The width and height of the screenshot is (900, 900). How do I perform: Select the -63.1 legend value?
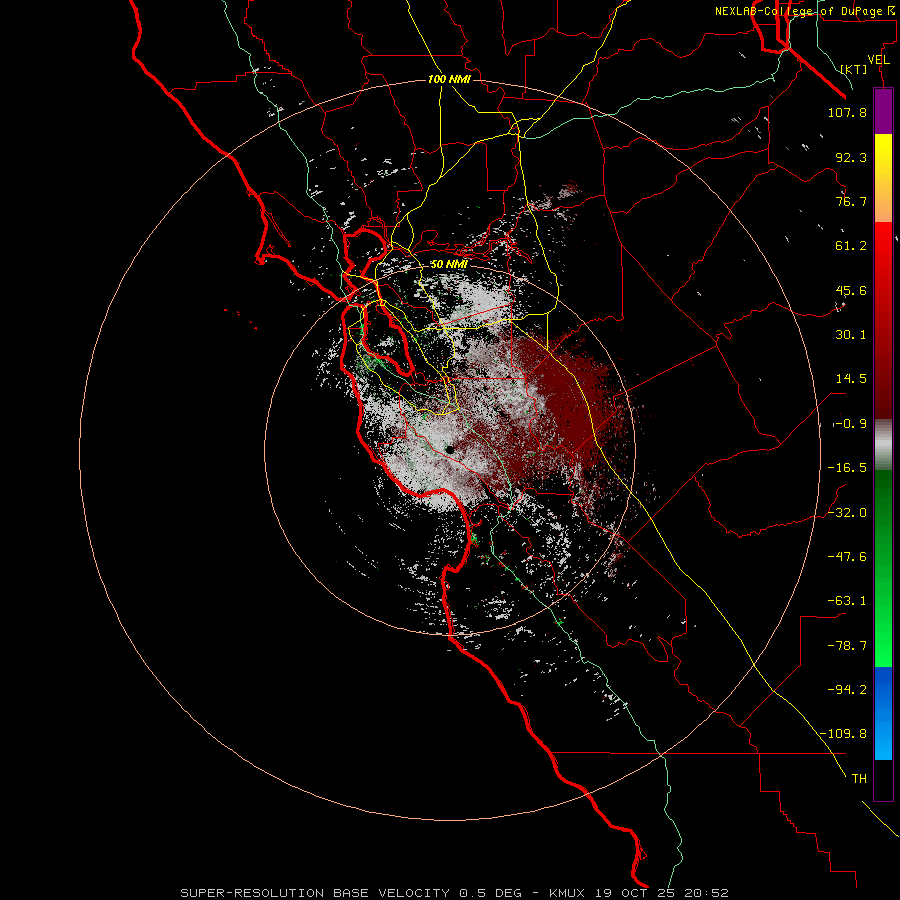point(847,601)
